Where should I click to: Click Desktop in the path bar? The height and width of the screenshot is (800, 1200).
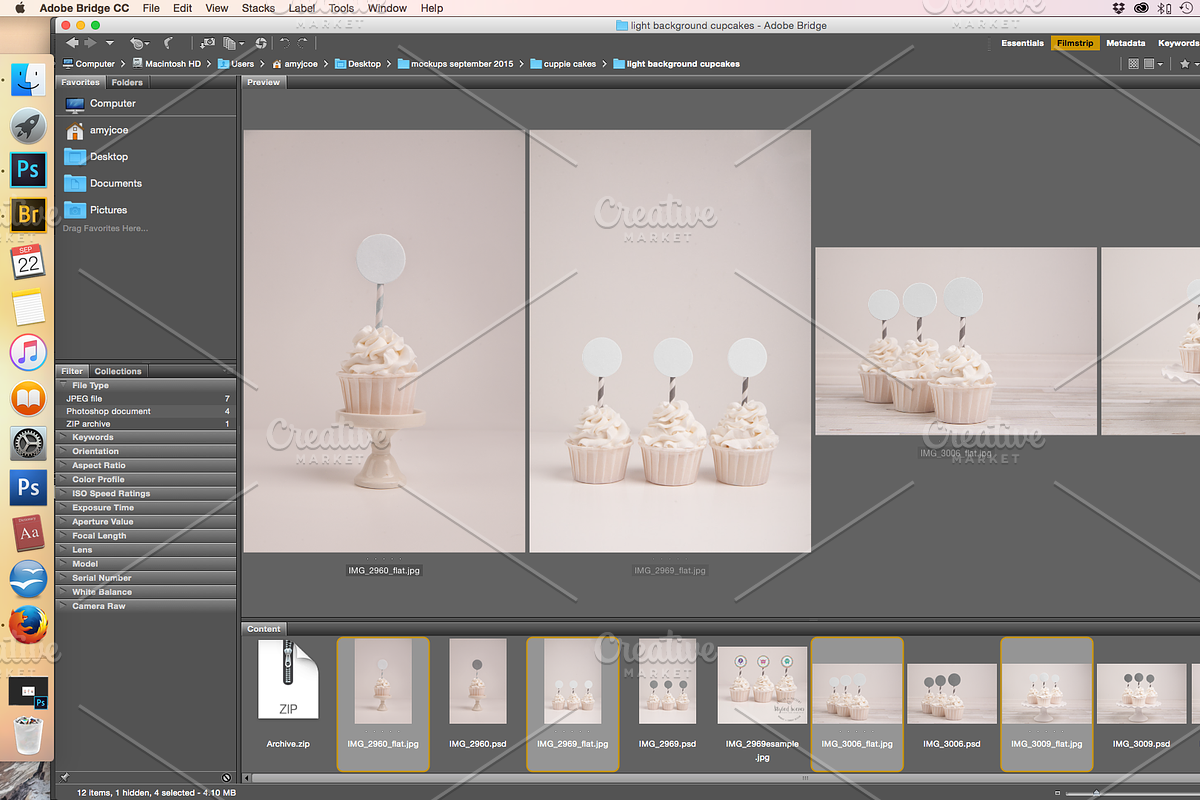358,64
